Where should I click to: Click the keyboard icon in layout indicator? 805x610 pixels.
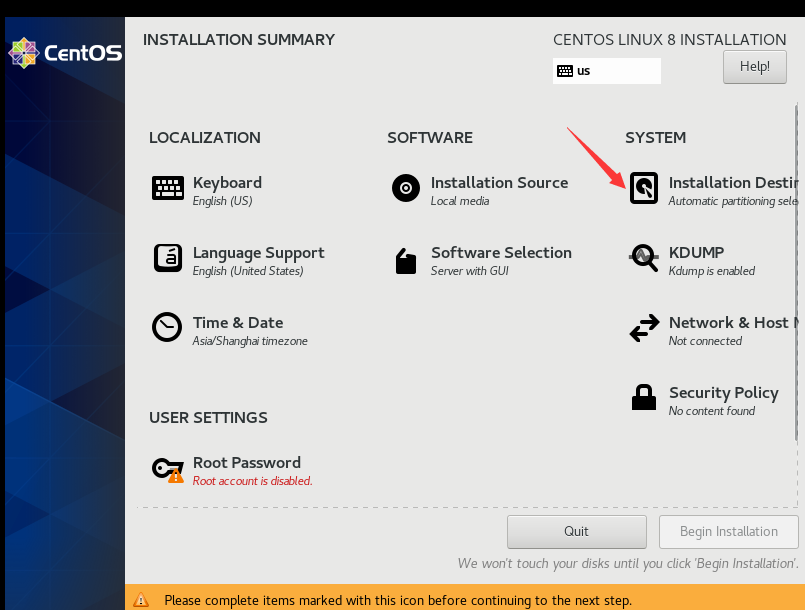(565, 71)
